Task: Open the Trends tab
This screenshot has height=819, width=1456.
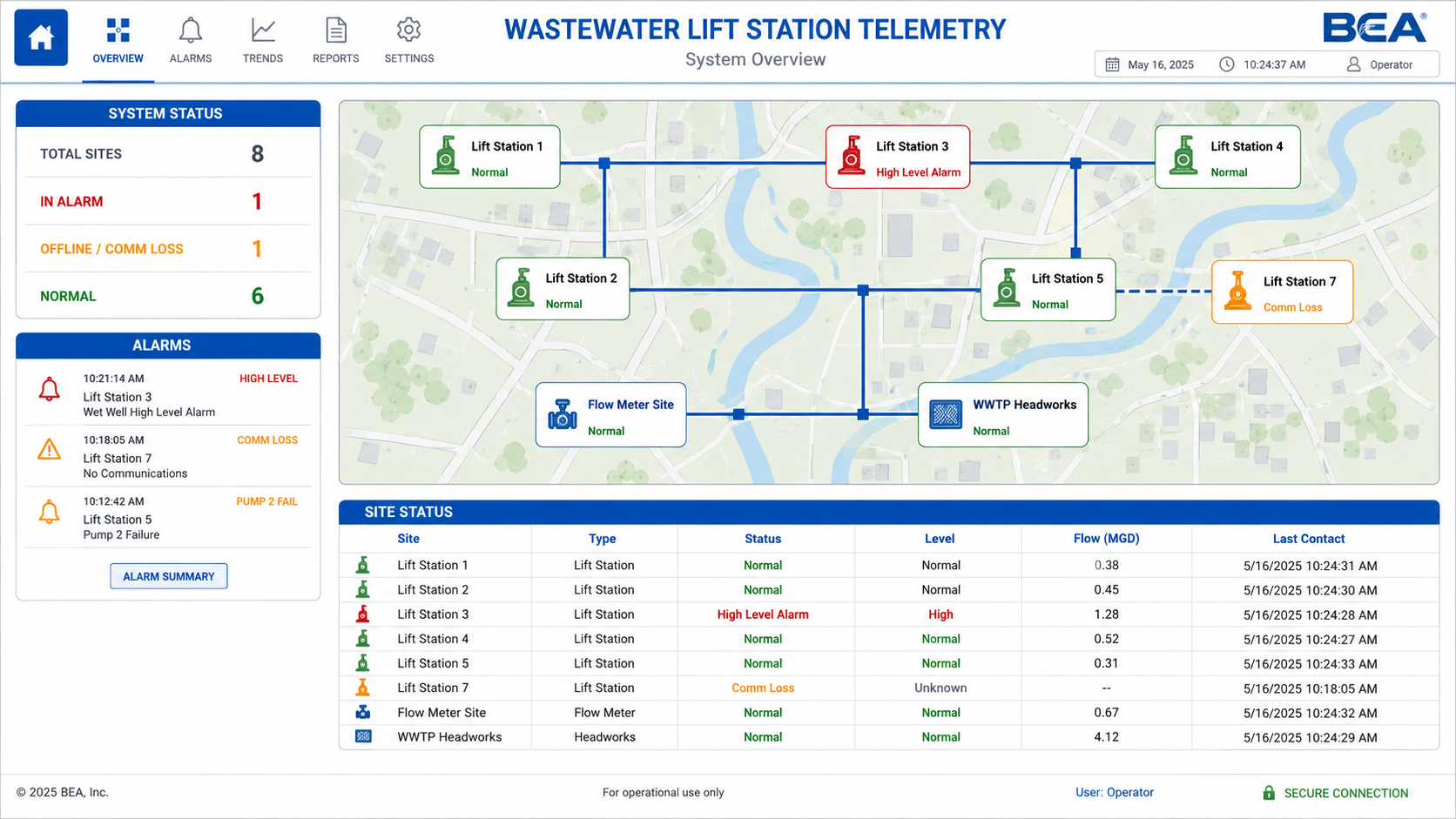Action: pos(263,41)
